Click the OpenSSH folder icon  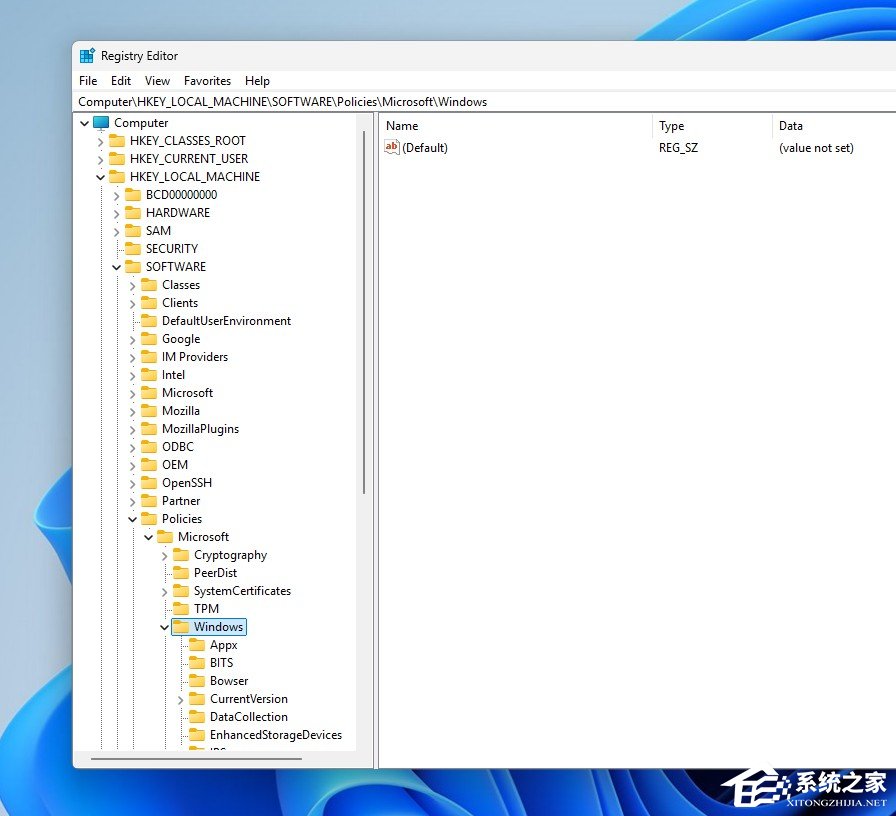pyautogui.click(x=149, y=483)
